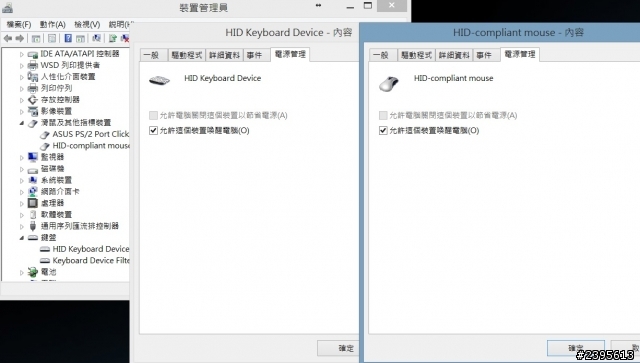Click the HID Keyboard Device dialog title bar
This screenshot has width=640, height=363.
(245, 33)
